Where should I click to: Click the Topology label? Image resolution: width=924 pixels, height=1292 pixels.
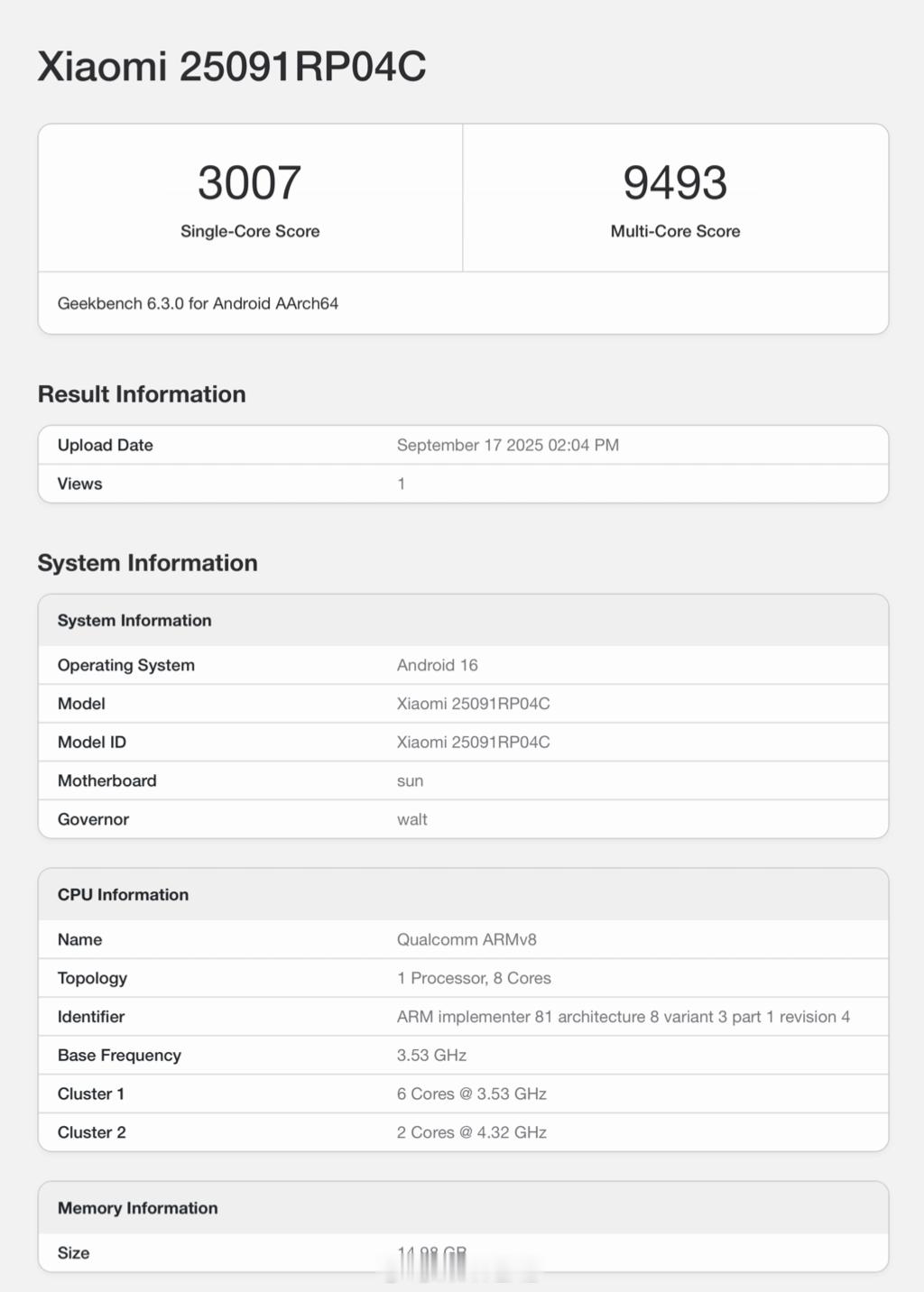92,978
